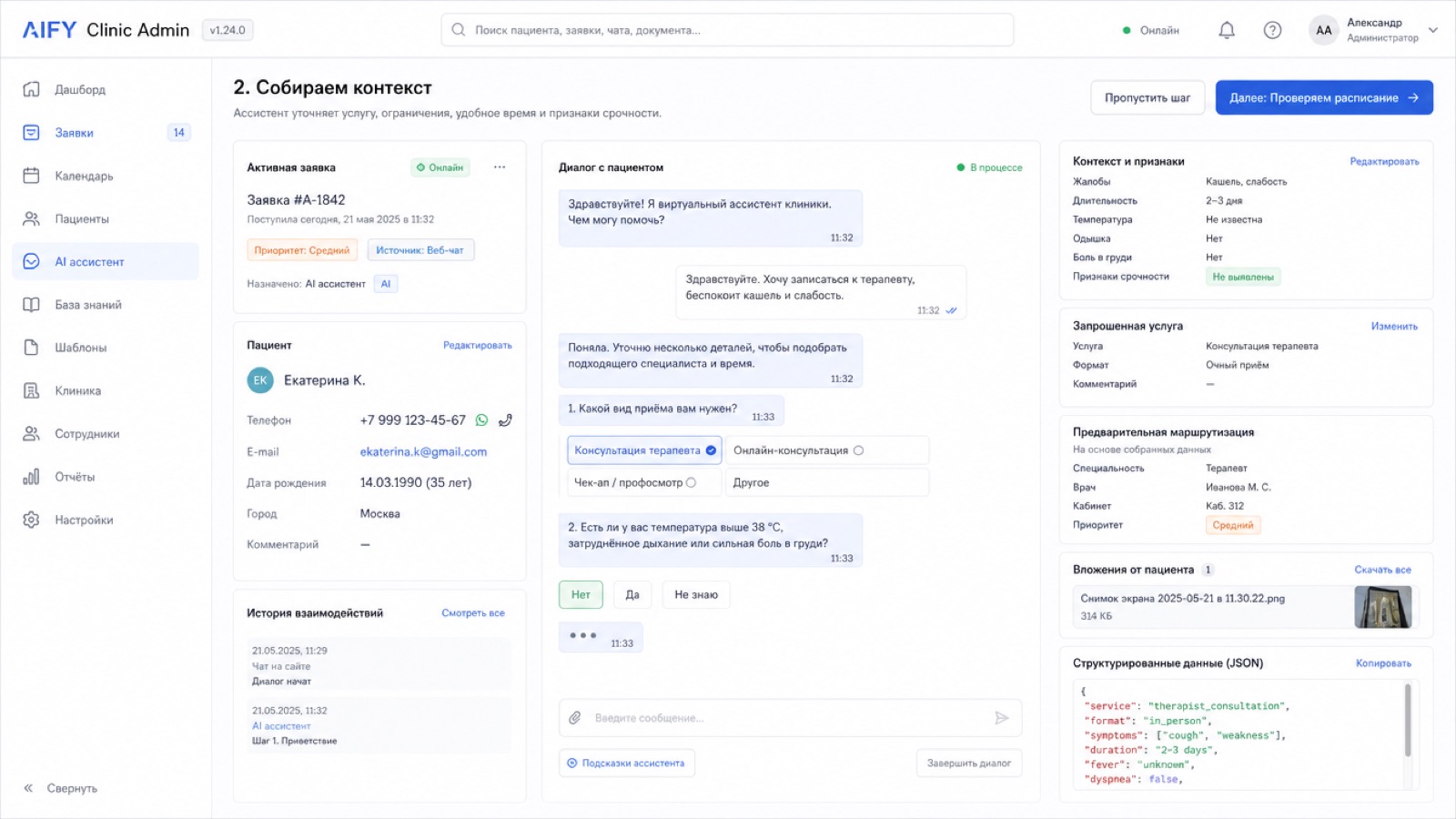
Task: Click the Настройки gear icon
Action: [31, 520]
